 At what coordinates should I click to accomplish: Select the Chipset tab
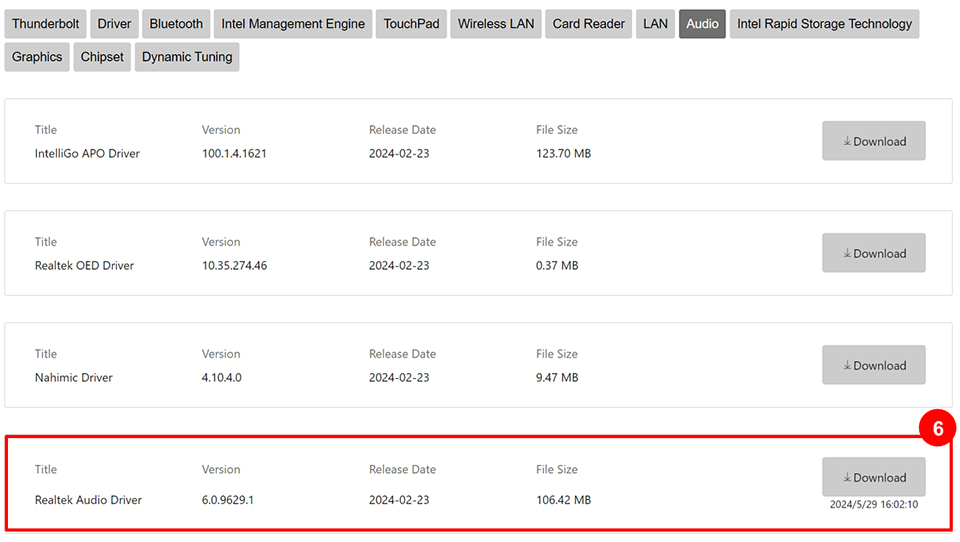(102, 57)
